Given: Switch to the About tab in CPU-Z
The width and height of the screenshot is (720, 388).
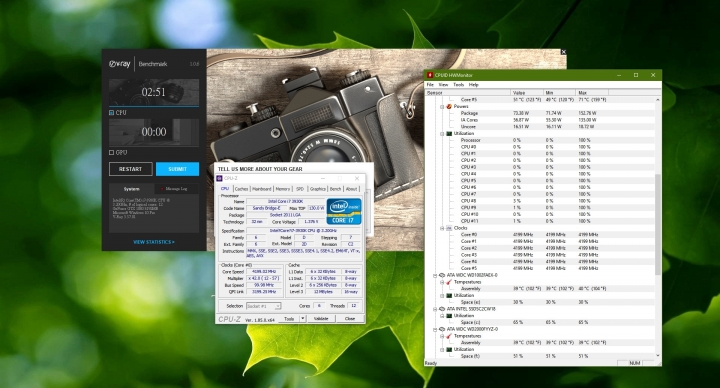Looking at the screenshot, I should click(351, 189).
